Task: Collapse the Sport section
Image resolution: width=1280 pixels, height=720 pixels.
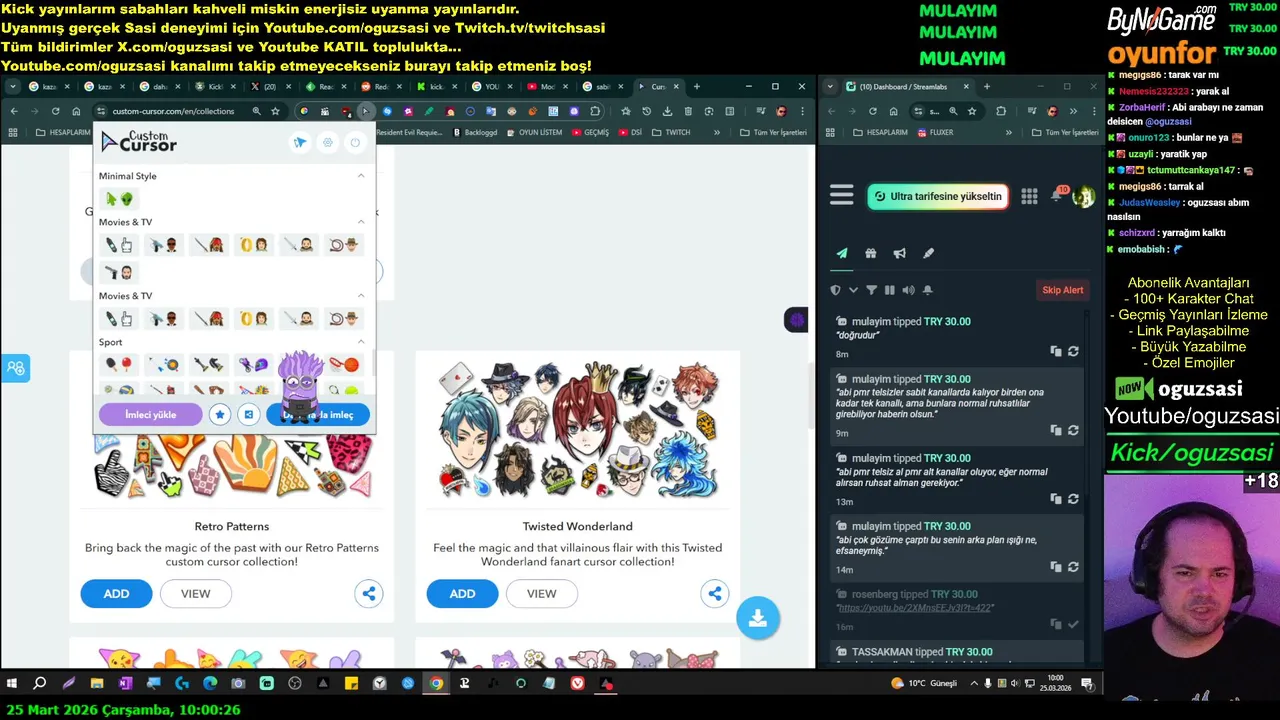Action: click(x=361, y=342)
